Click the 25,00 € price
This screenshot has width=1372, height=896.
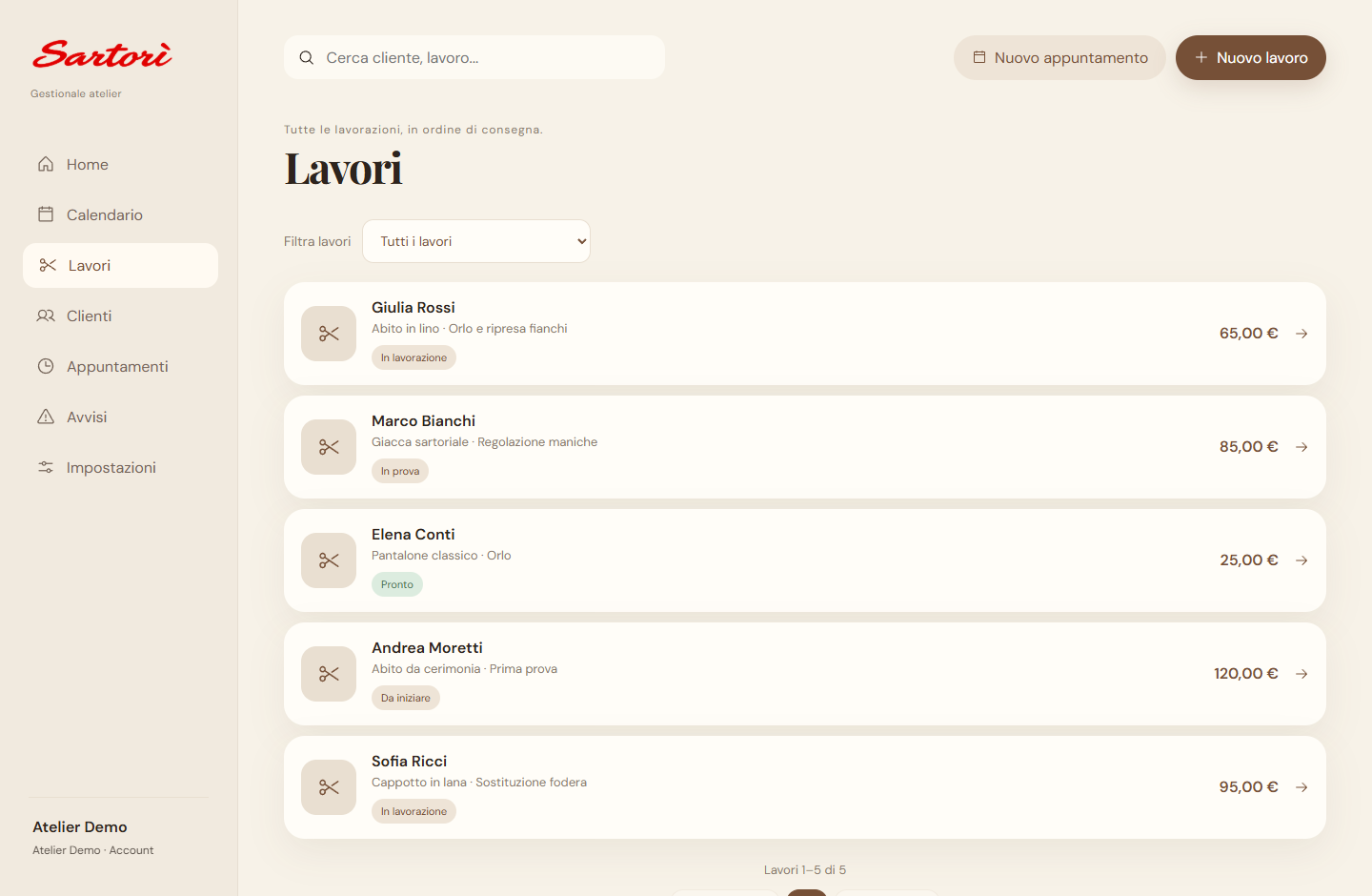[x=1249, y=560]
